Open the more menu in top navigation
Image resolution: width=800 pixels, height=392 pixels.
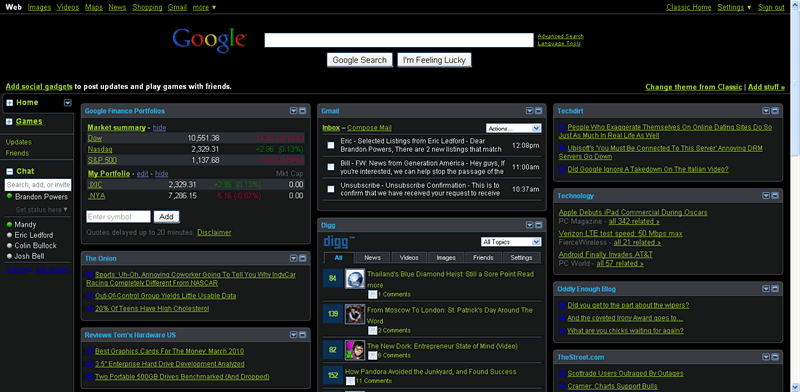pos(204,7)
